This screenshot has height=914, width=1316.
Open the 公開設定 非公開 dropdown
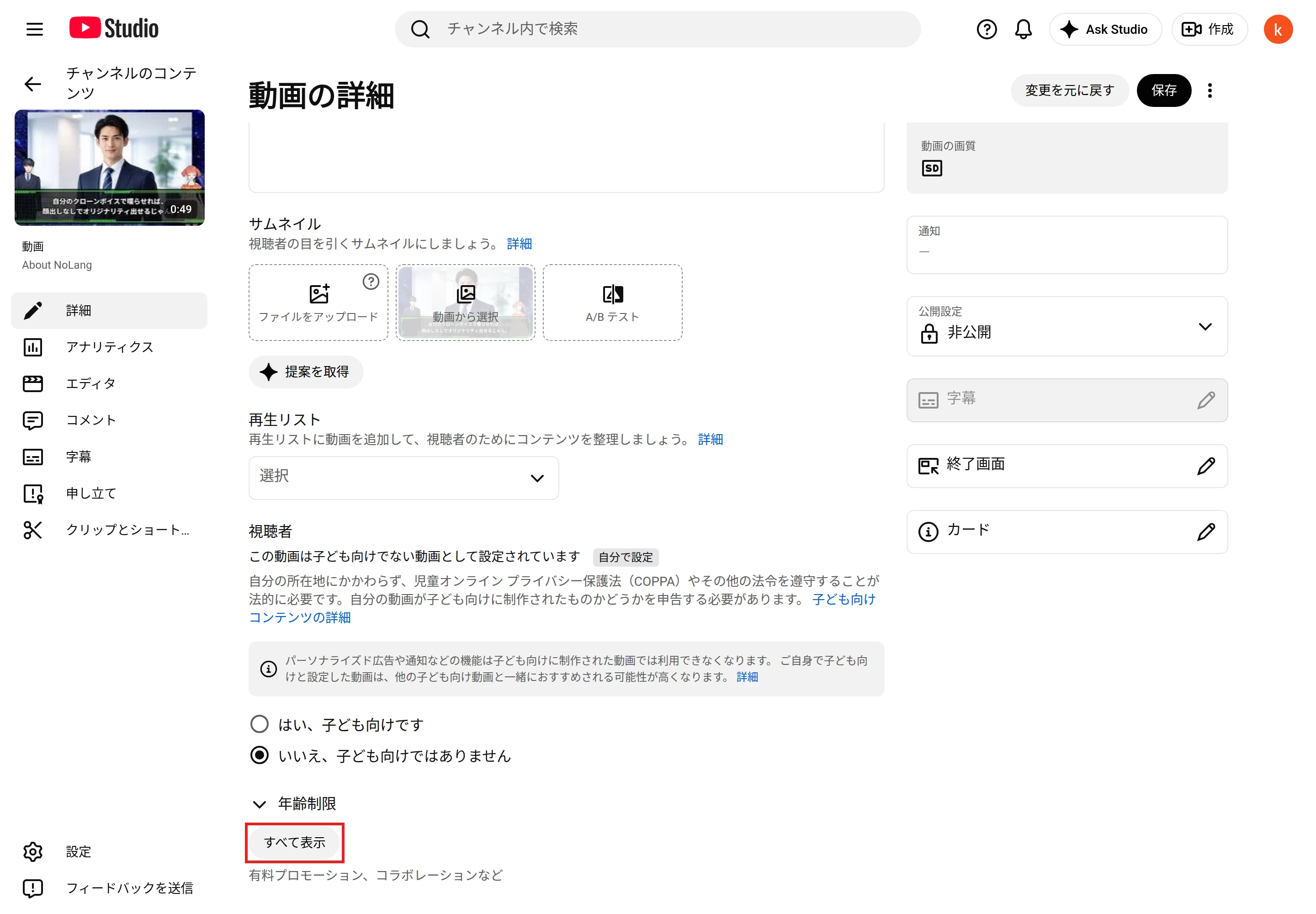pos(1067,326)
